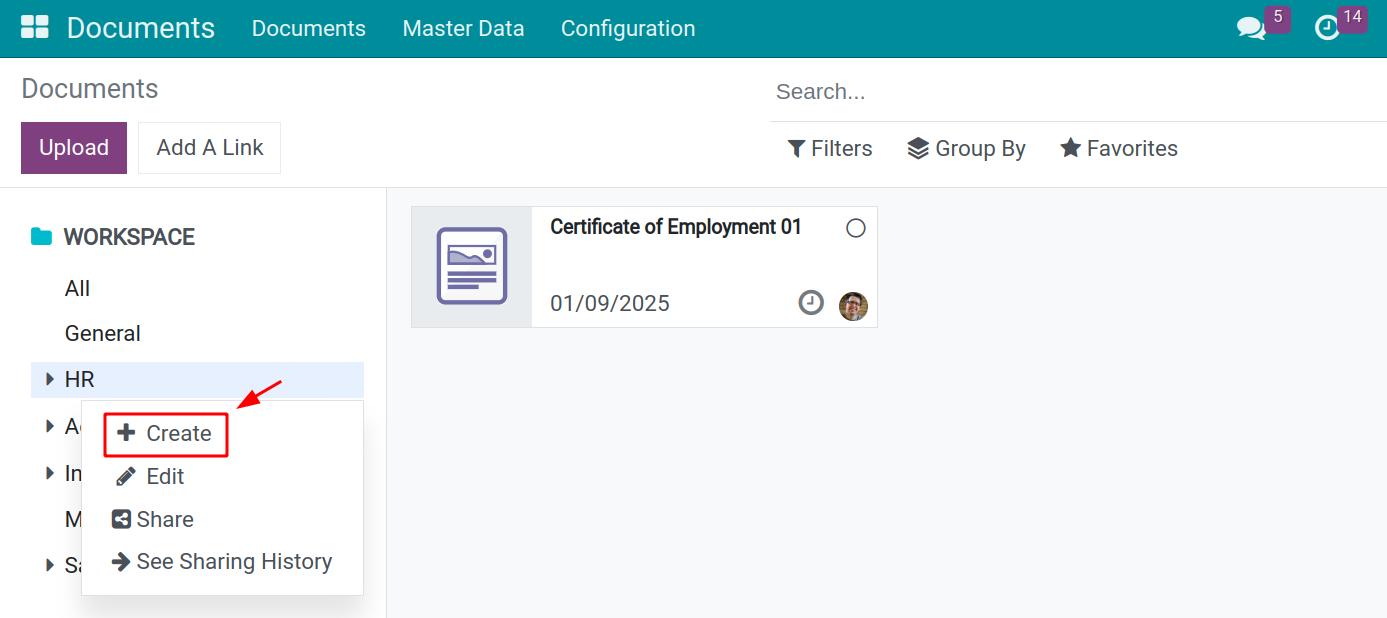Viewport: 1387px width, 618px height.
Task: Open the Documents top menu item
Action: pos(309,29)
